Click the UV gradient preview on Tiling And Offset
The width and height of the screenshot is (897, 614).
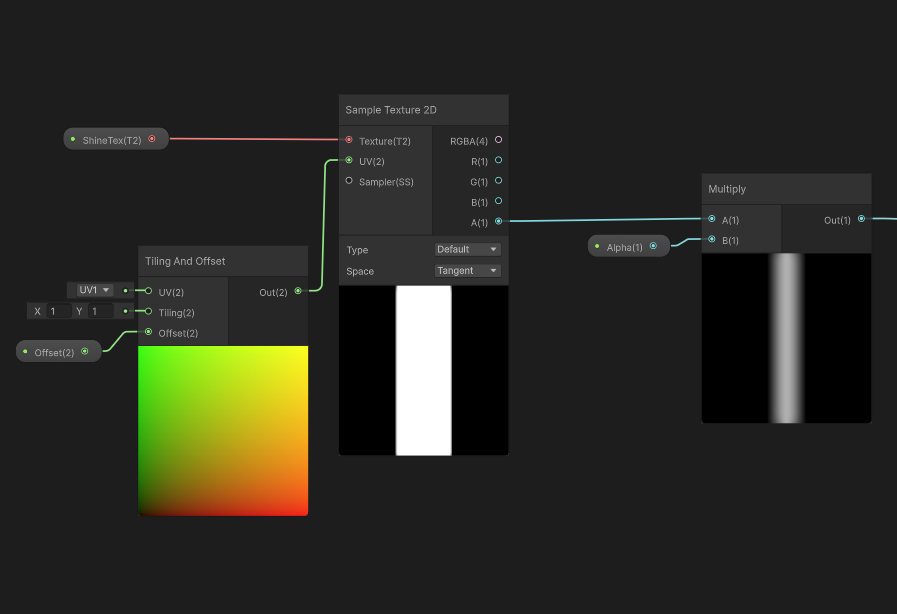pyautogui.click(x=223, y=430)
